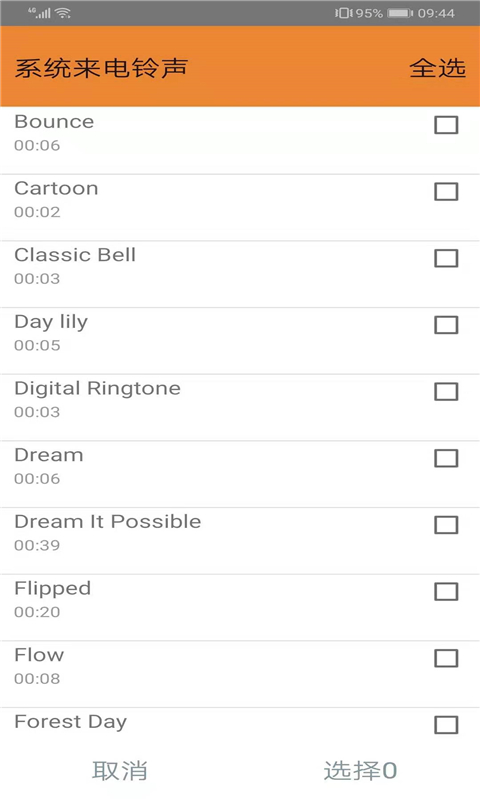The height and width of the screenshot is (800, 480).
Task: Check the box for Cartoon
Action: tap(446, 192)
